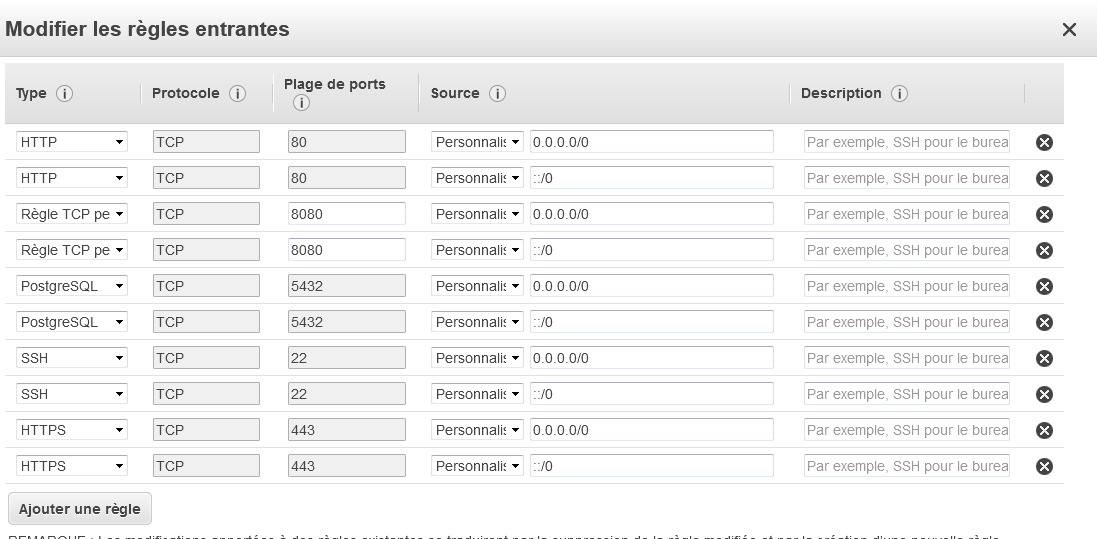Viewport: 1097px width, 539px height.
Task: Click the 5432 port field of PostgreSQL 0.0.0.0/0 rule
Action: pos(346,286)
